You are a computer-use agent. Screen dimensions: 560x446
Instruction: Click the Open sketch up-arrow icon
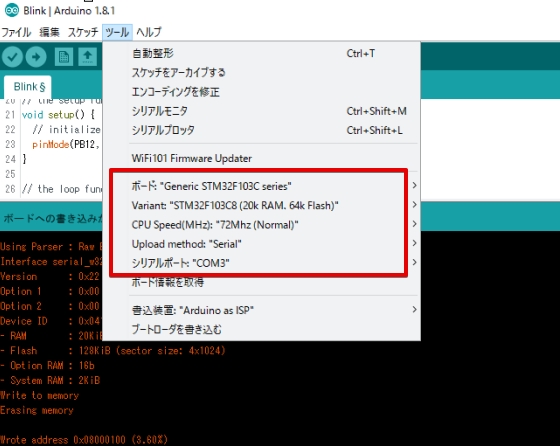click(88, 56)
